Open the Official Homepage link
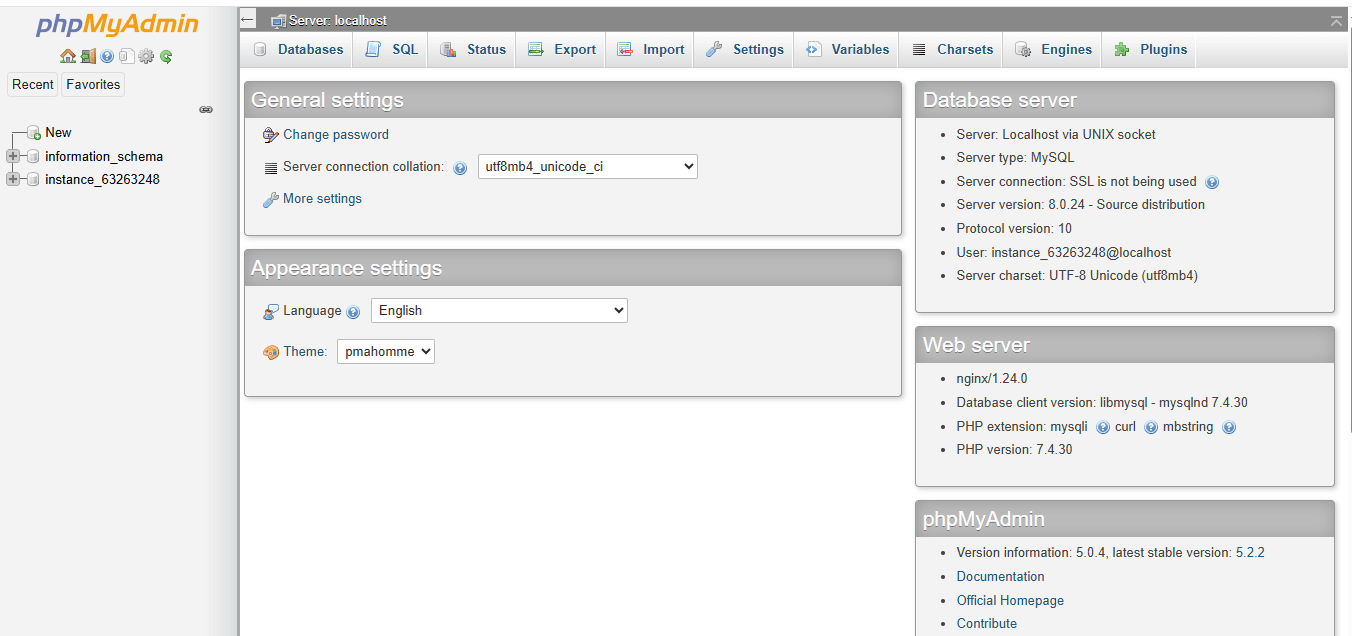The height and width of the screenshot is (636, 1352). coord(1010,600)
